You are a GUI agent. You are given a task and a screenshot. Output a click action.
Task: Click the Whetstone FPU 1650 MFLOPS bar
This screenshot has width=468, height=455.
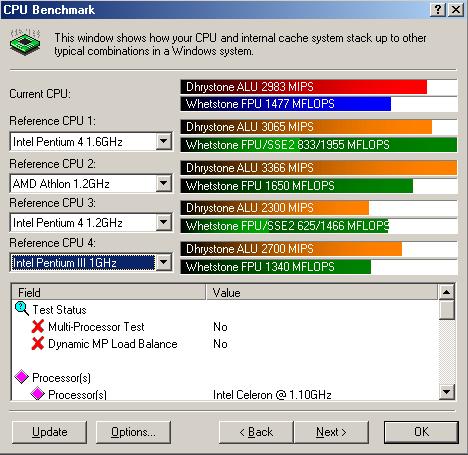297,186
